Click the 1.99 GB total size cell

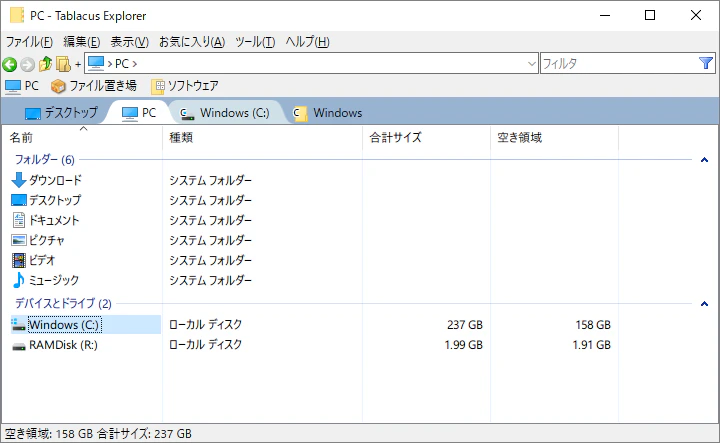(463, 345)
